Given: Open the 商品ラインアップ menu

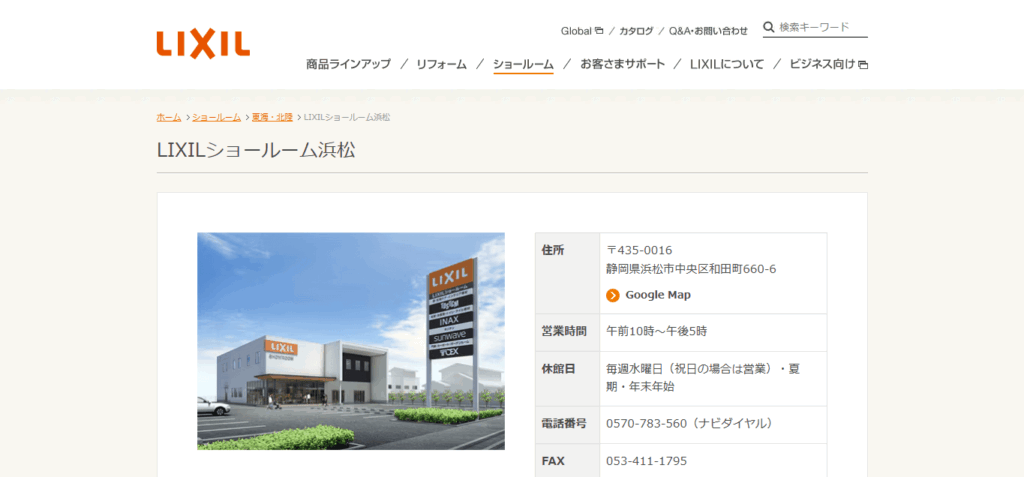Looking at the screenshot, I should (348, 64).
